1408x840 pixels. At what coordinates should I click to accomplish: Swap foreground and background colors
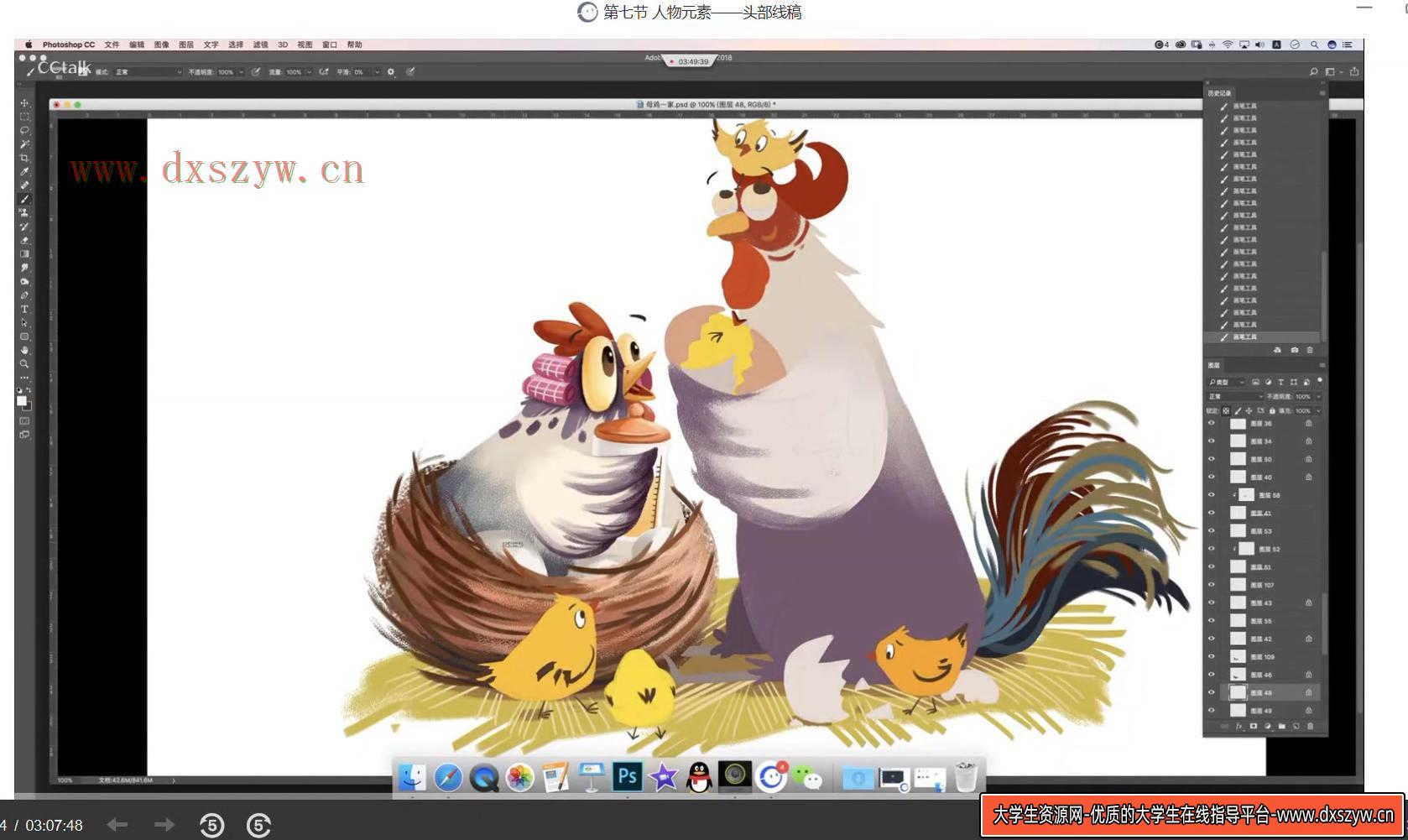click(x=29, y=390)
